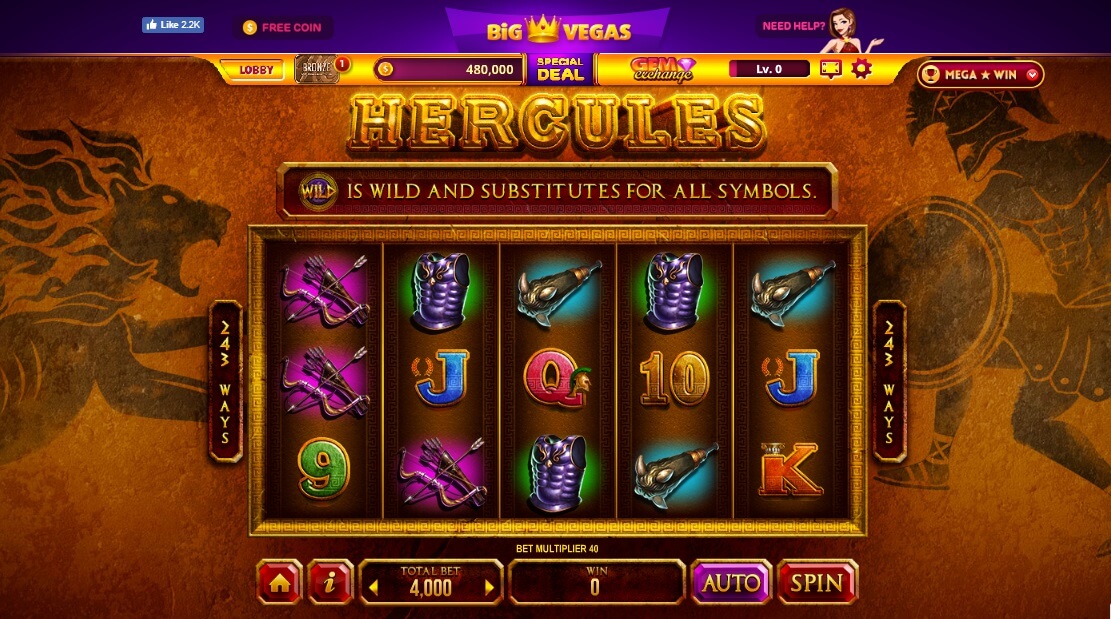Viewport: 1111px width, 619px height.
Task: Click the Lv. 0 progress bar
Action: [x=769, y=69]
